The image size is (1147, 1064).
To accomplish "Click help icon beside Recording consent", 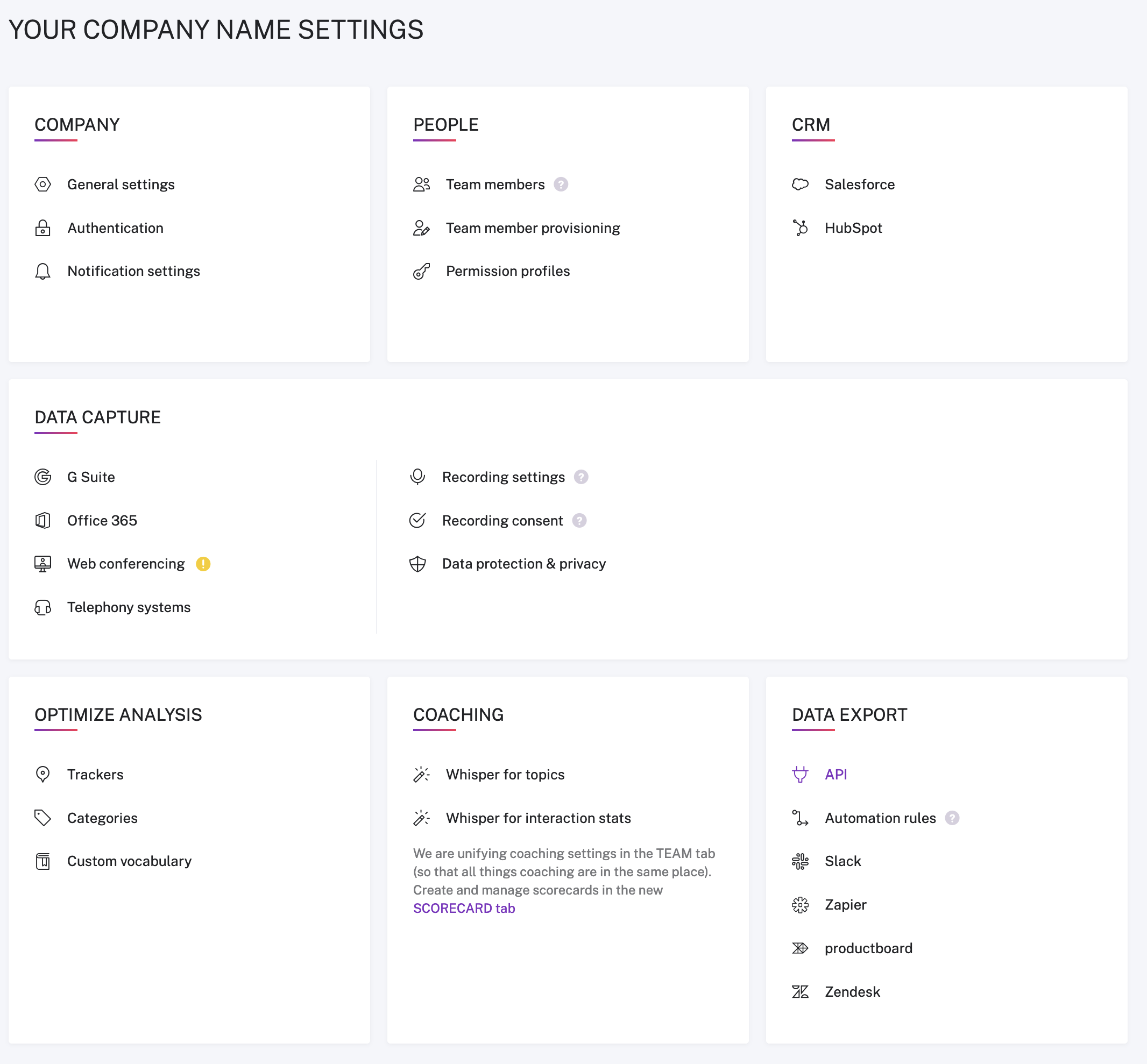I will (x=579, y=521).
